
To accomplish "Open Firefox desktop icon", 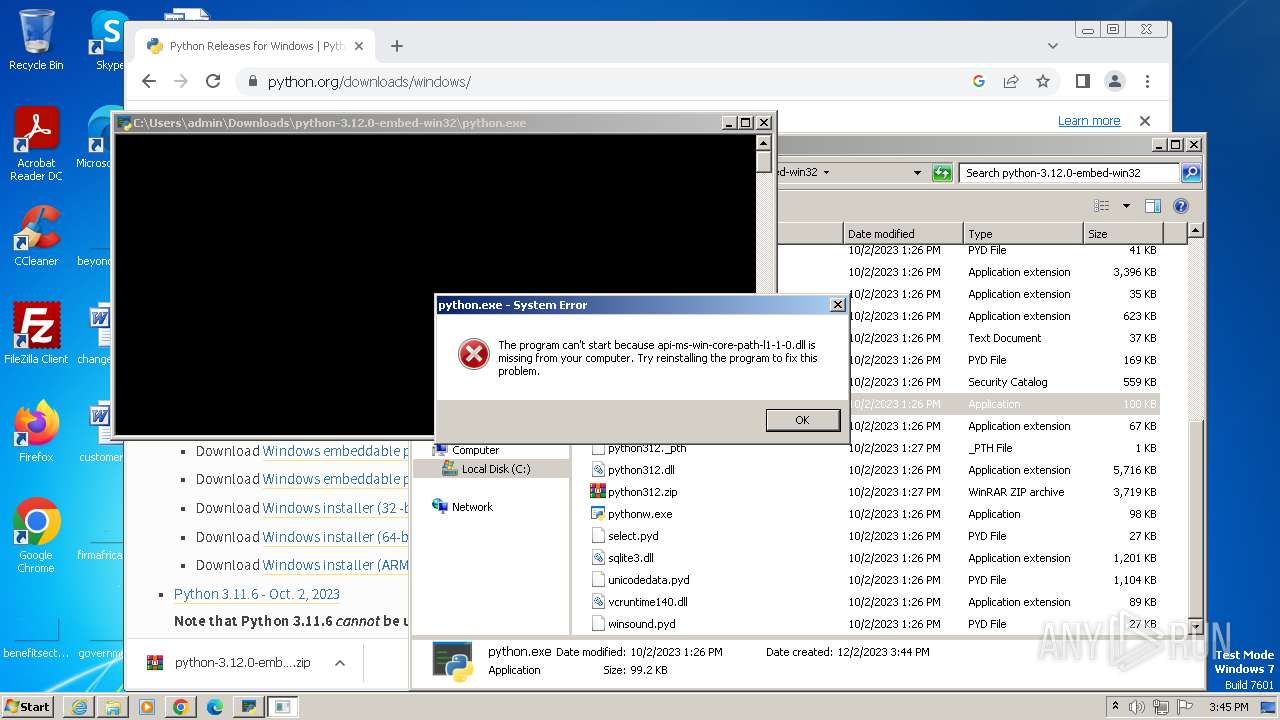I will [x=36, y=432].
